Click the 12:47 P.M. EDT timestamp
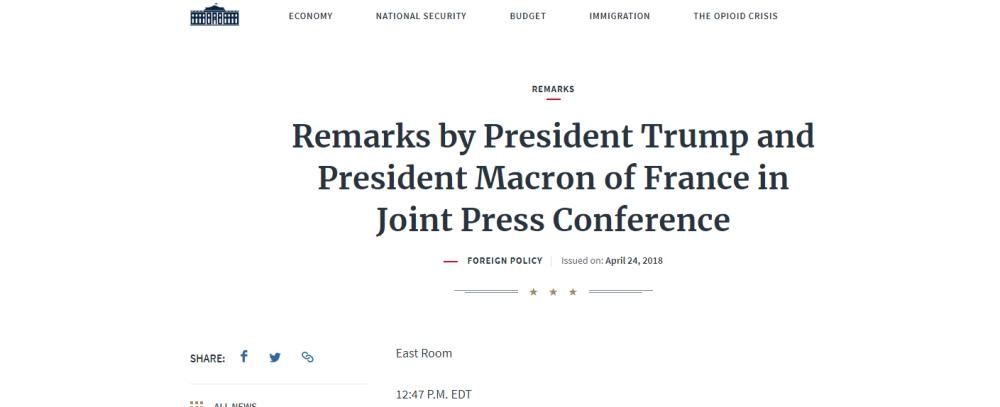The height and width of the screenshot is (407, 1000). (433, 395)
